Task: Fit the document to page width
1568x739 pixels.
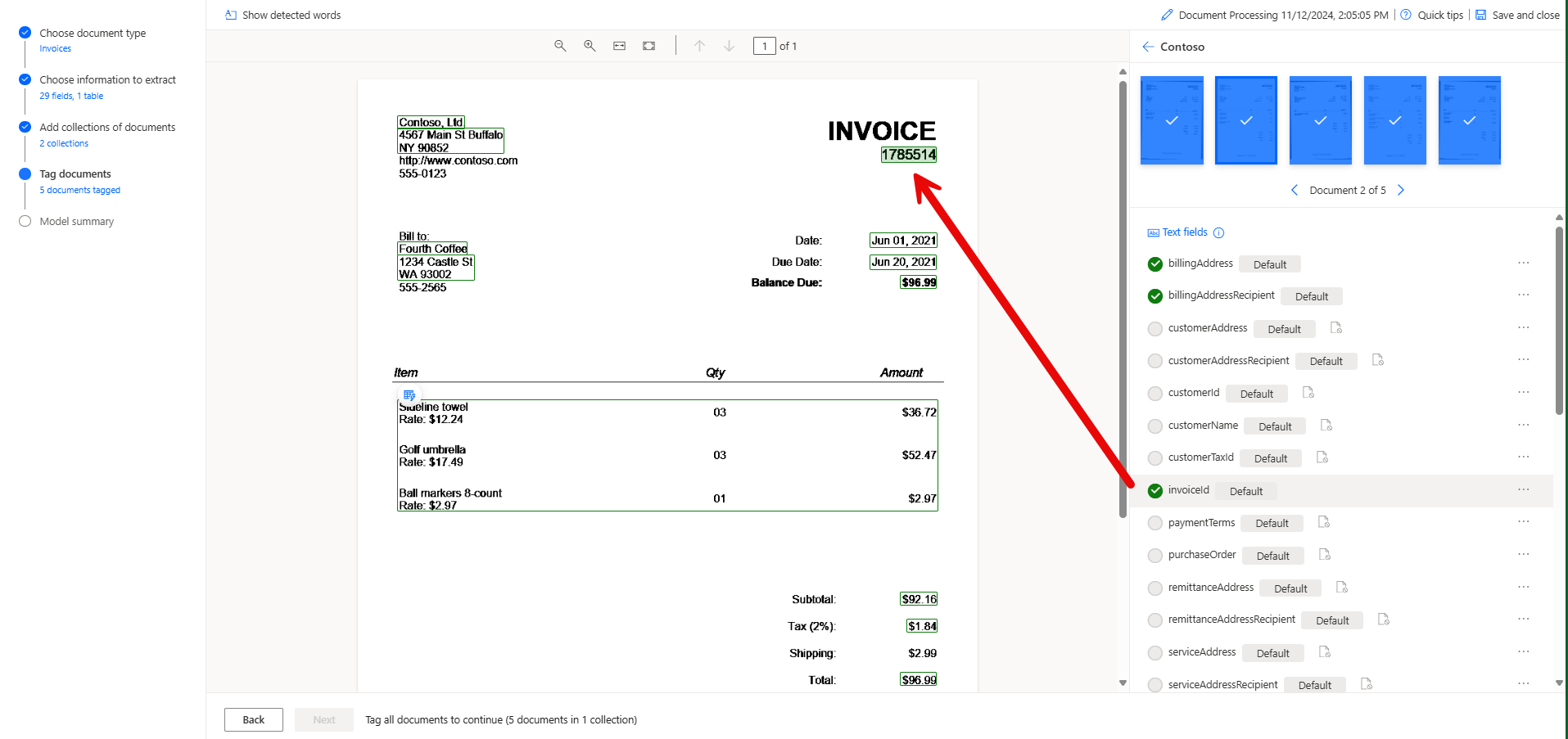Action: point(619,46)
